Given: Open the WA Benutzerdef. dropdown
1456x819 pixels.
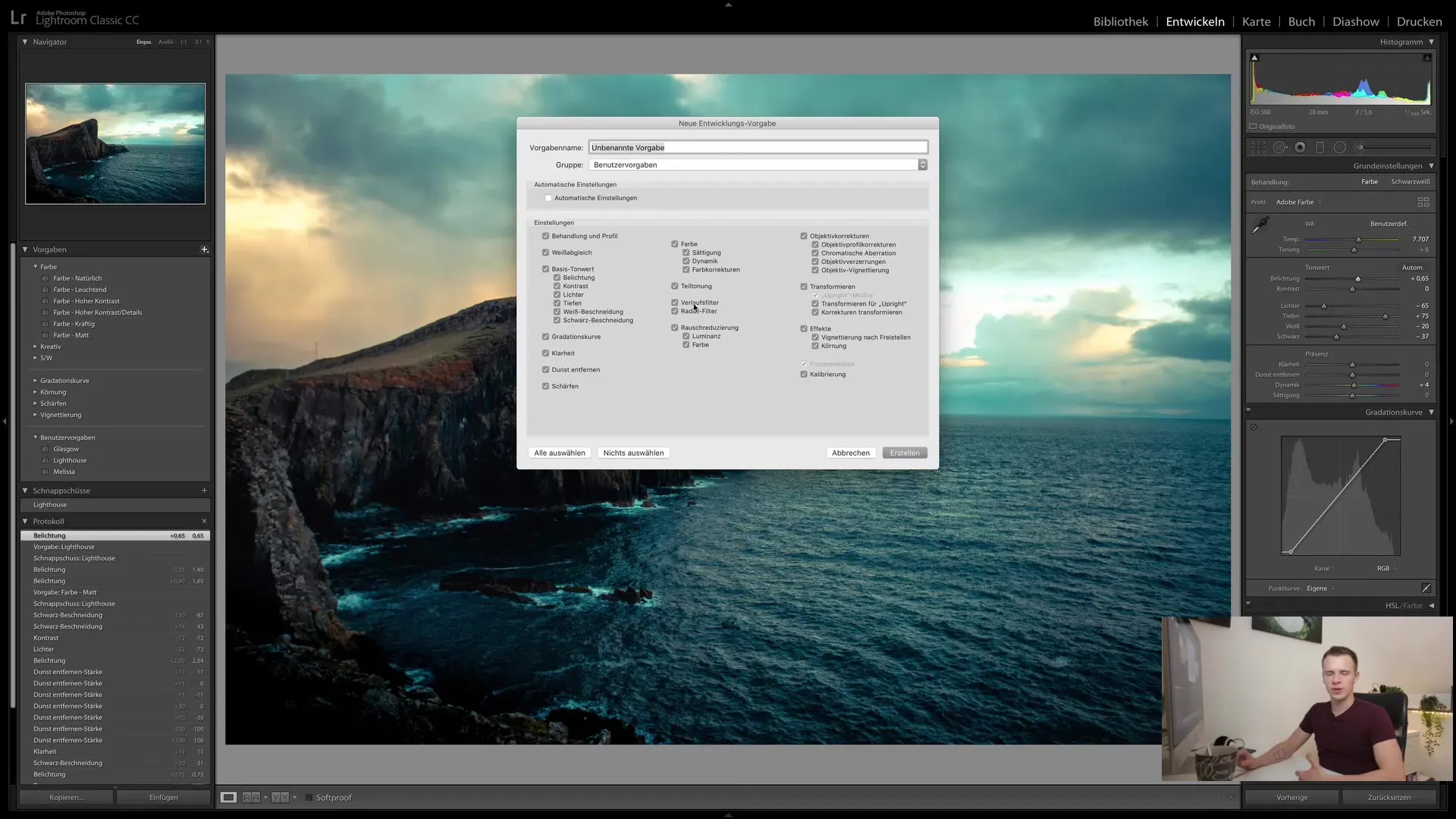Looking at the screenshot, I should [1392, 224].
